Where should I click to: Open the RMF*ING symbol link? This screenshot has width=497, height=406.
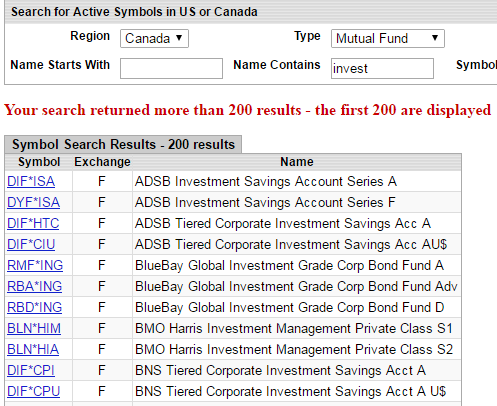tap(35, 266)
